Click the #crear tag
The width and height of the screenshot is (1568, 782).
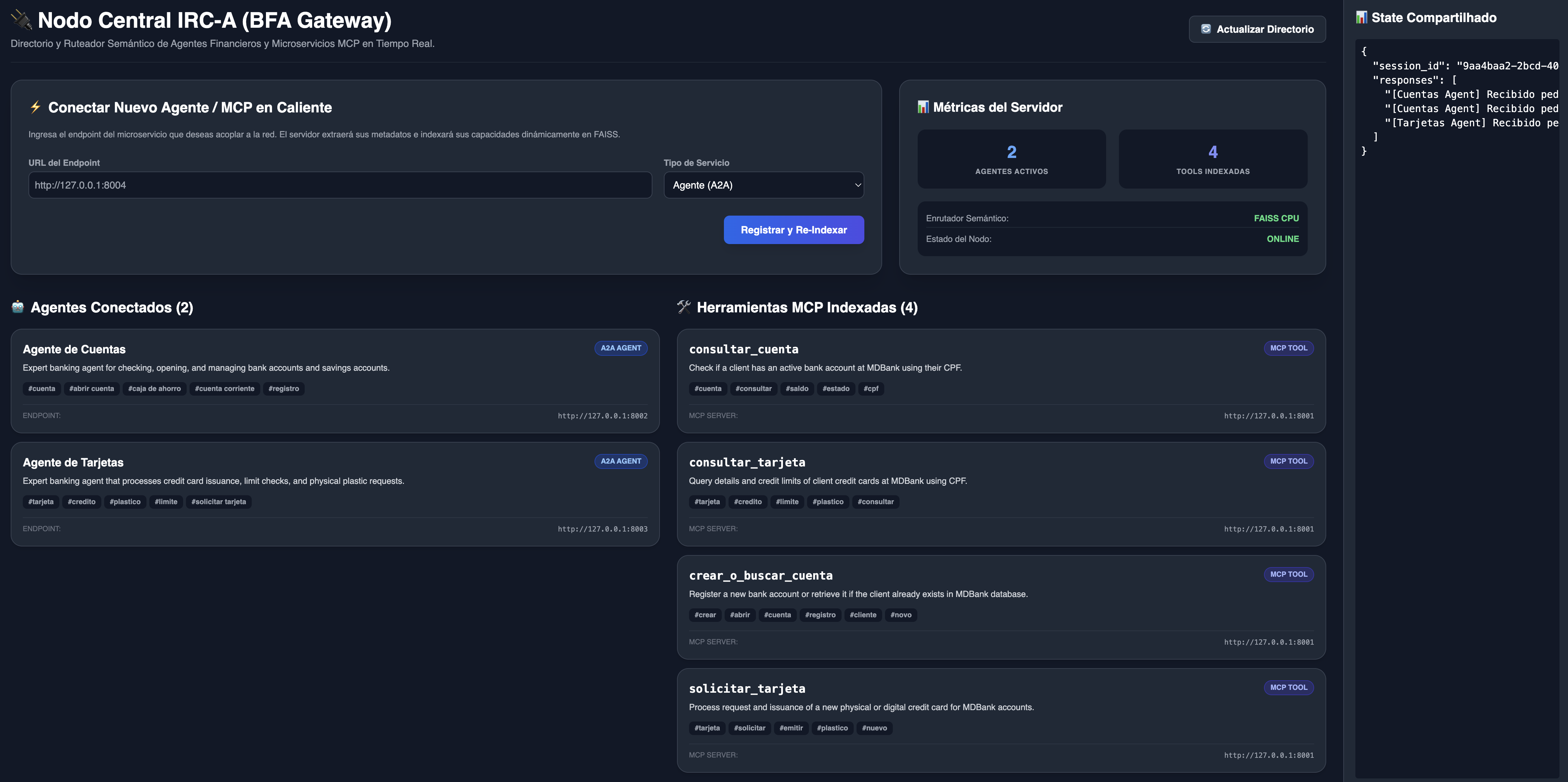705,615
